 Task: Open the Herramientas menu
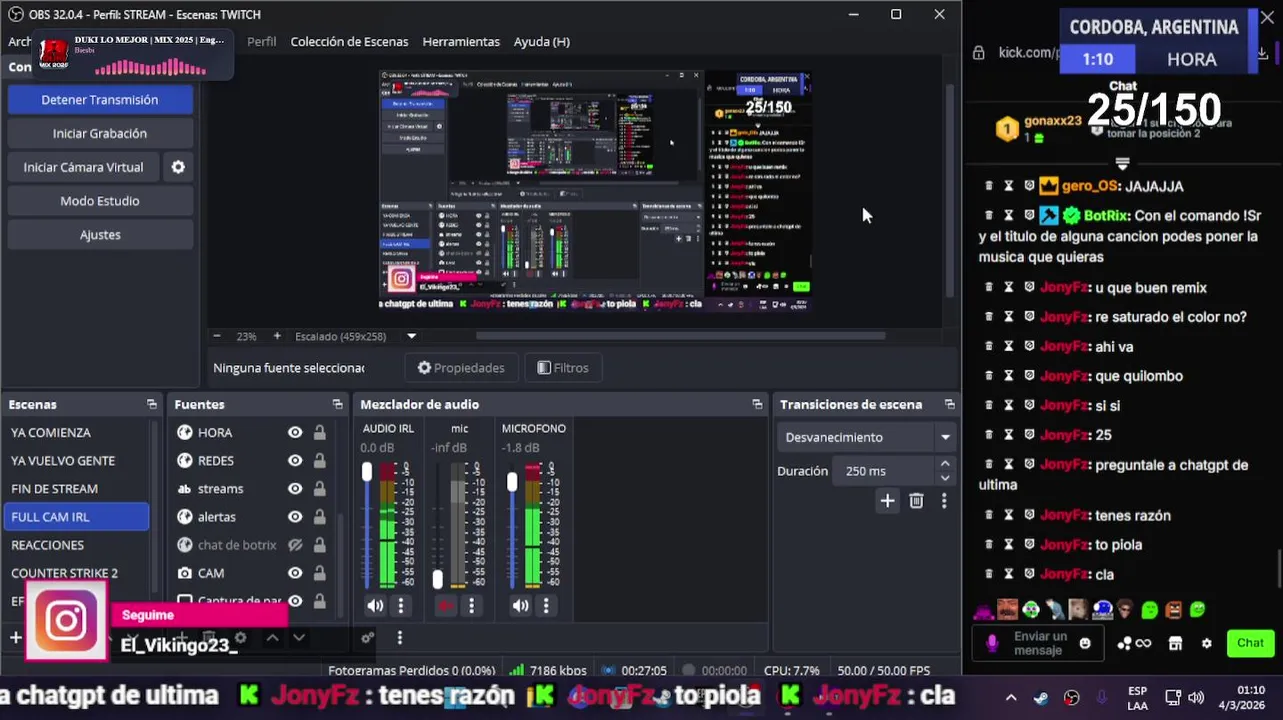[x=461, y=41]
